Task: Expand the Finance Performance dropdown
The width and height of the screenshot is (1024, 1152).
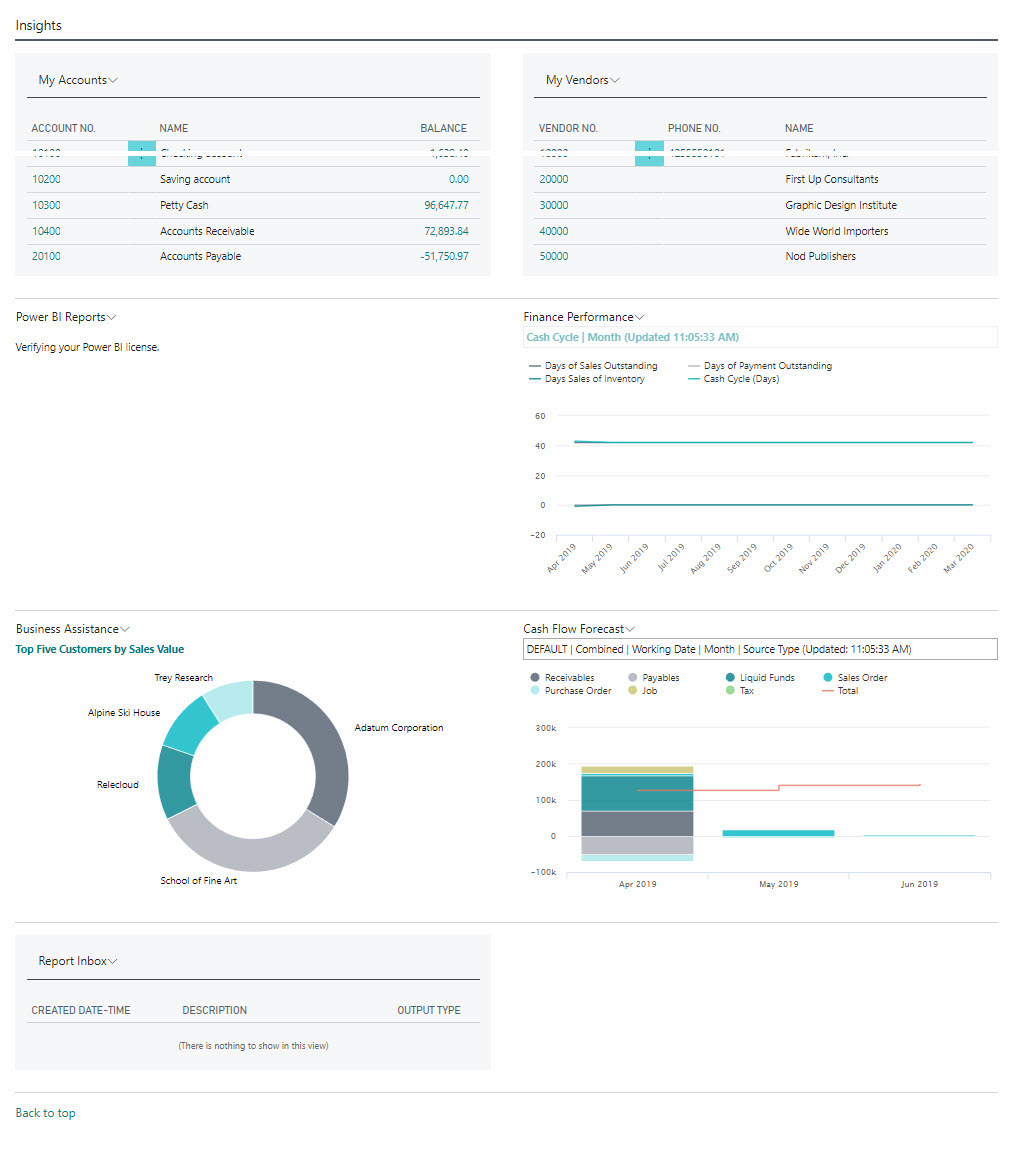Action: (x=639, y=316)
